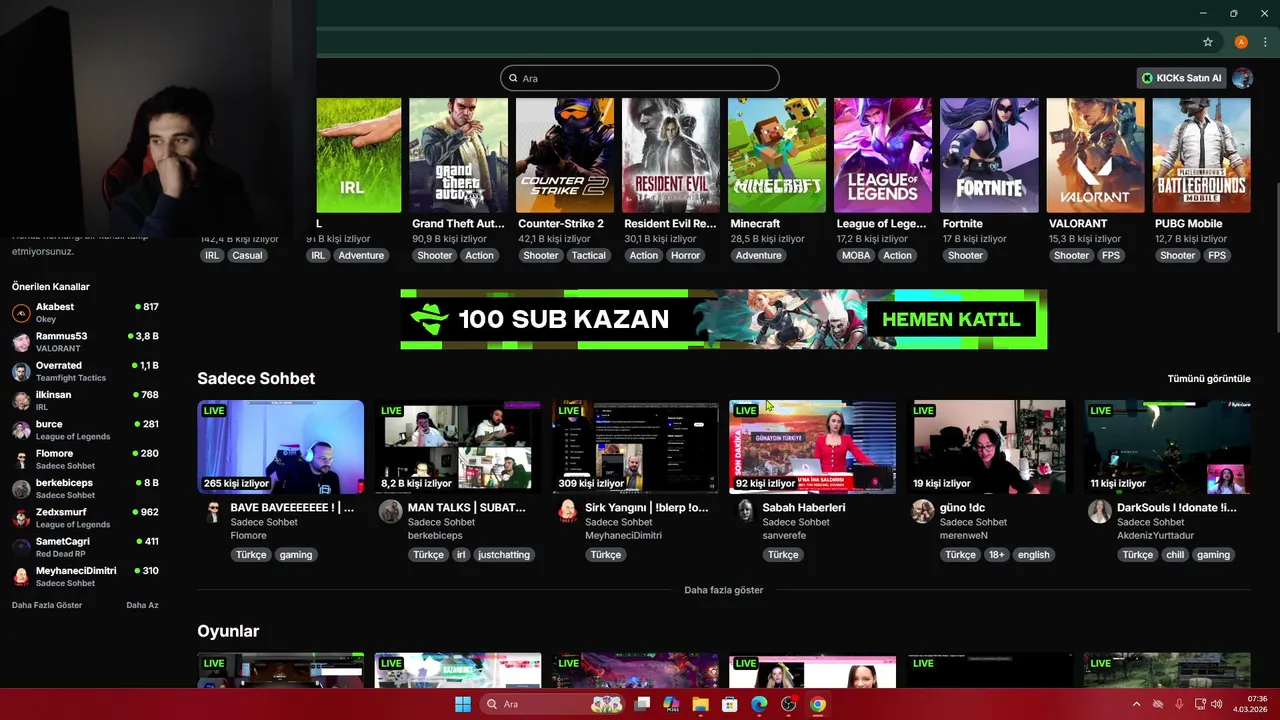Open the VALORANT category cover
This screenshot has height=720, width=1280.
click(1095, 155)
